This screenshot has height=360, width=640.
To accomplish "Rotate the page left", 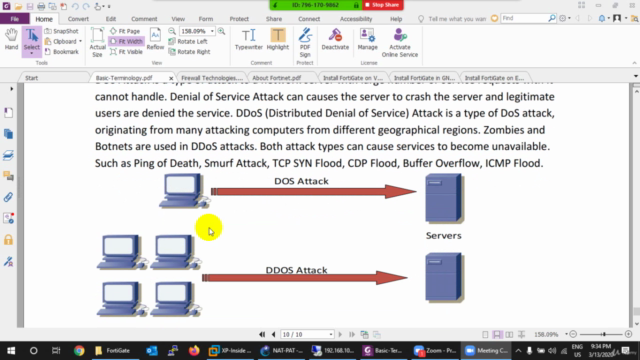I will coord(188,41).
